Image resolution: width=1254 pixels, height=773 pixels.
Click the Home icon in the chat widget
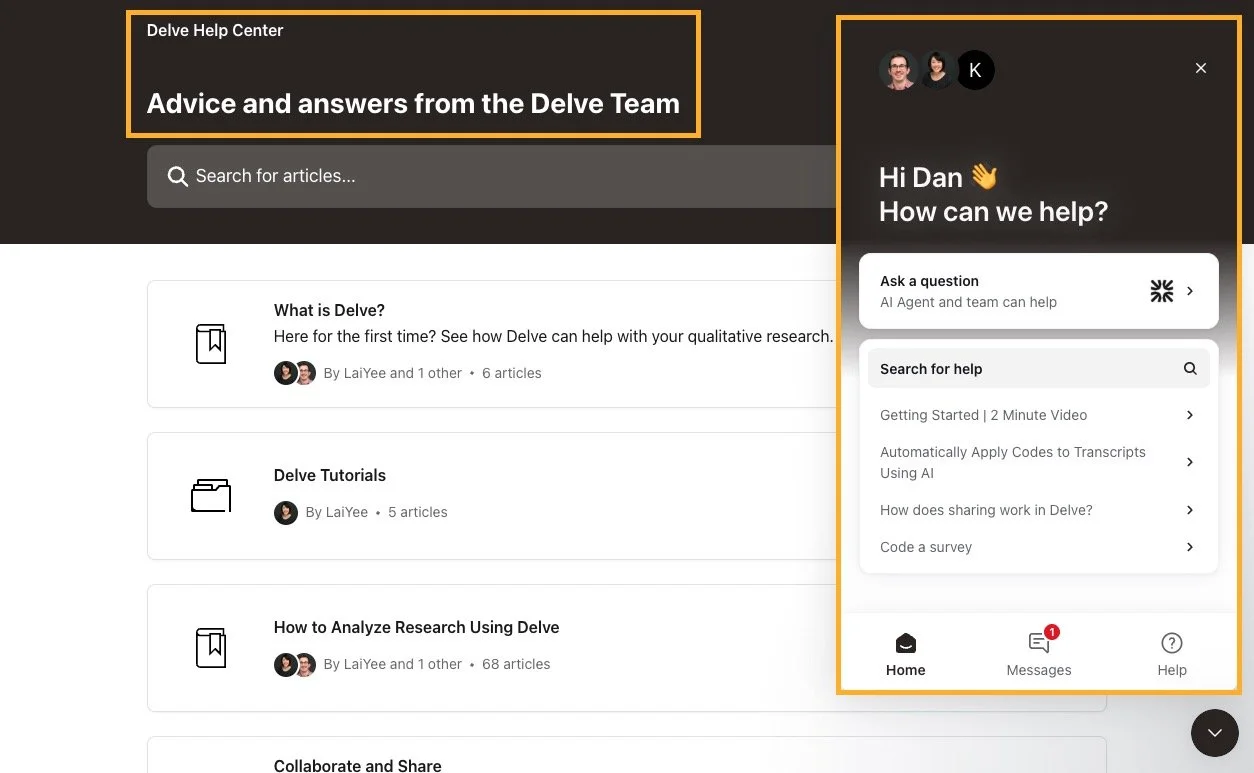click(905, 643)
